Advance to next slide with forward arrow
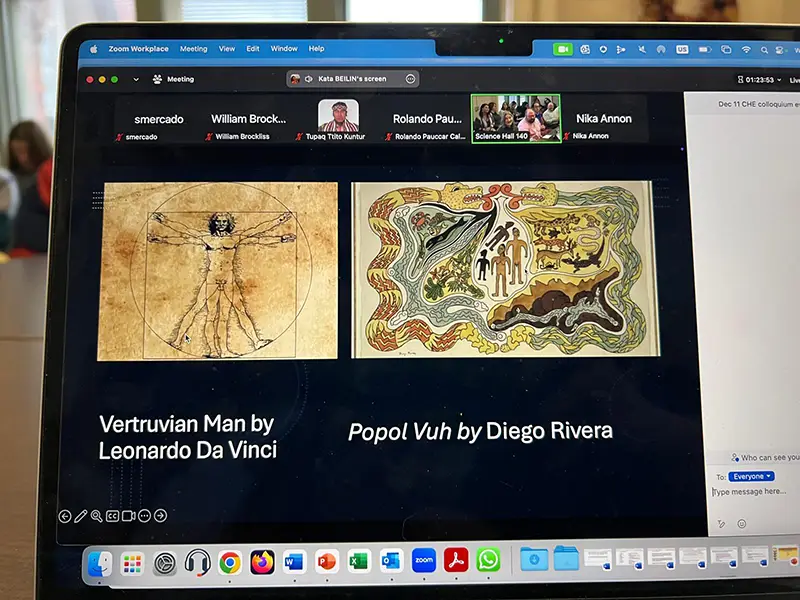This screenshot has width=800, height=600. point(160,516)
